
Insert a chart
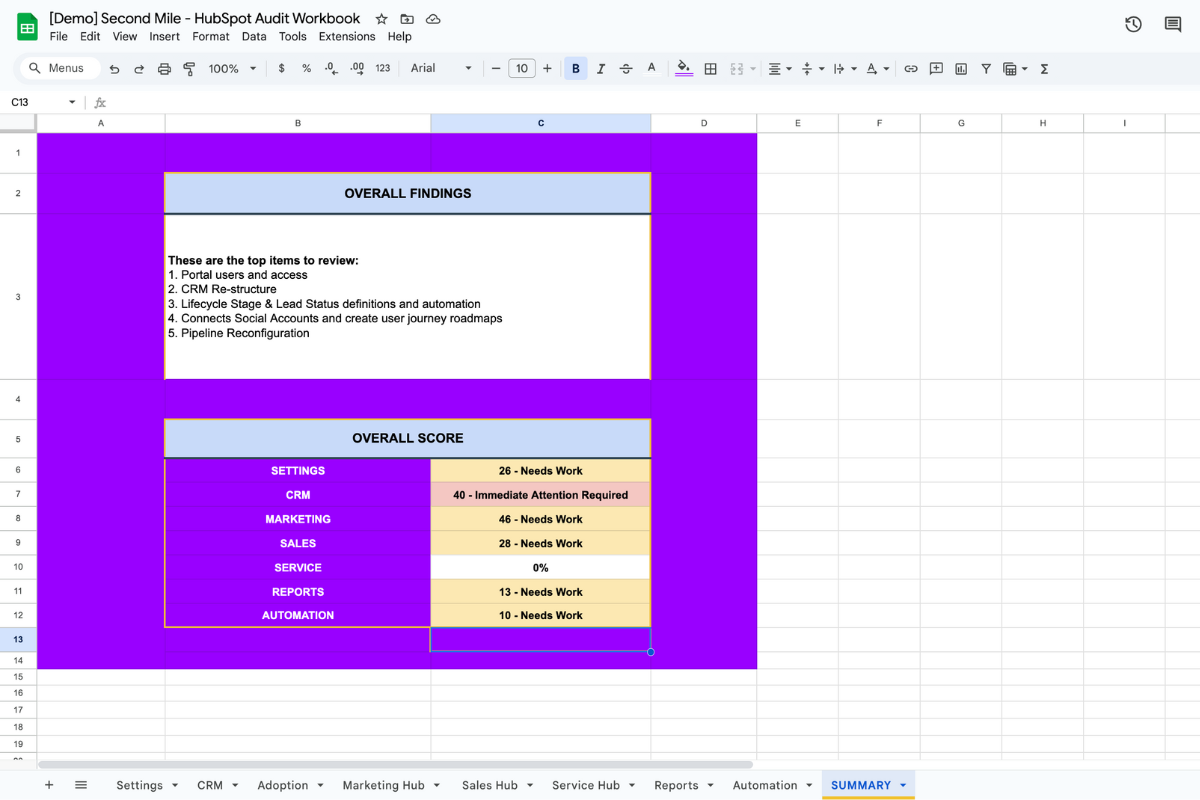click(x=961, y=69)
